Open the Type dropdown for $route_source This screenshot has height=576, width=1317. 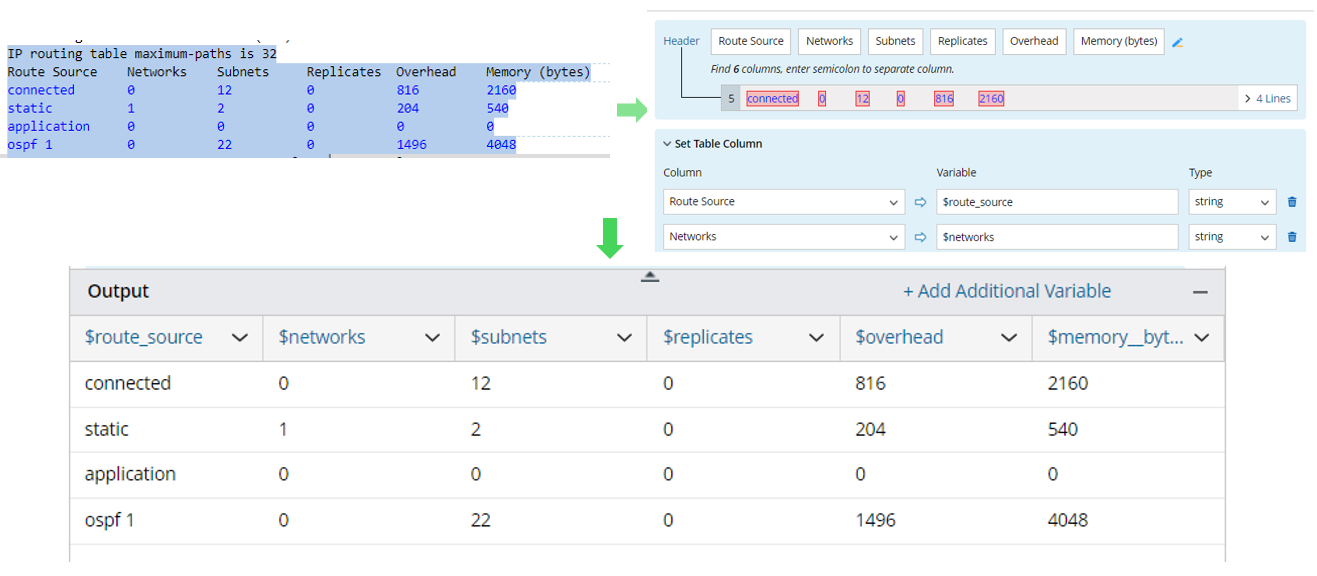(1232, 202)
